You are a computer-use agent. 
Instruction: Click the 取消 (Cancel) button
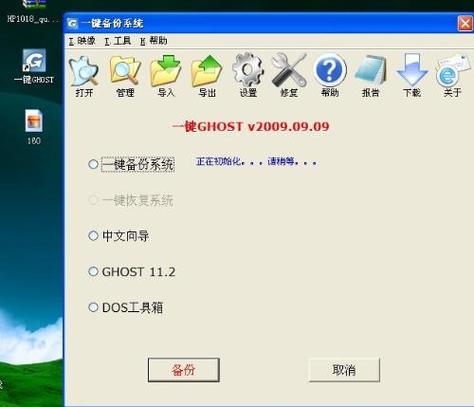[344, 370]
